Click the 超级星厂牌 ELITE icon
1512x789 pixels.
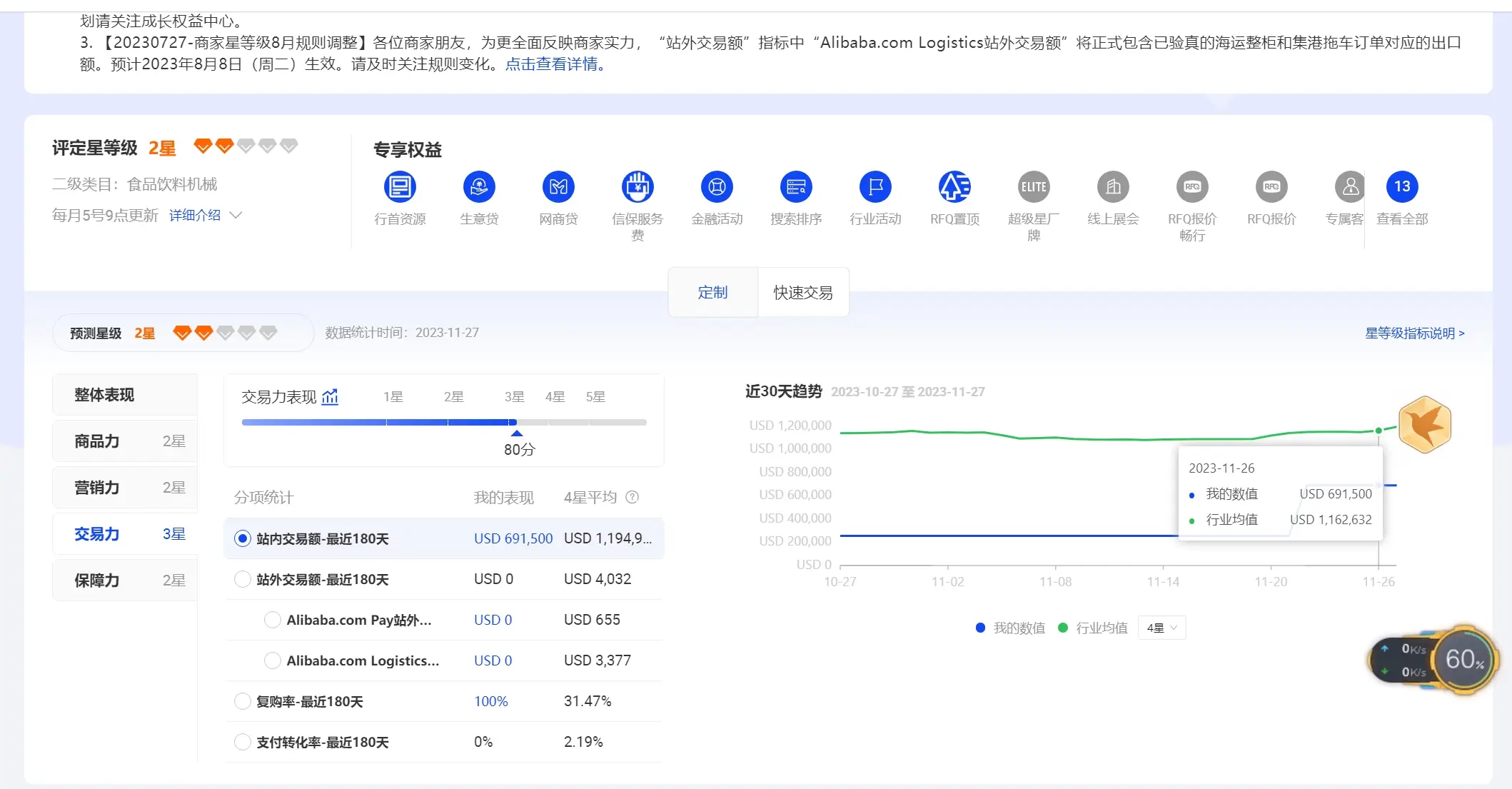tap(1034, 187)
